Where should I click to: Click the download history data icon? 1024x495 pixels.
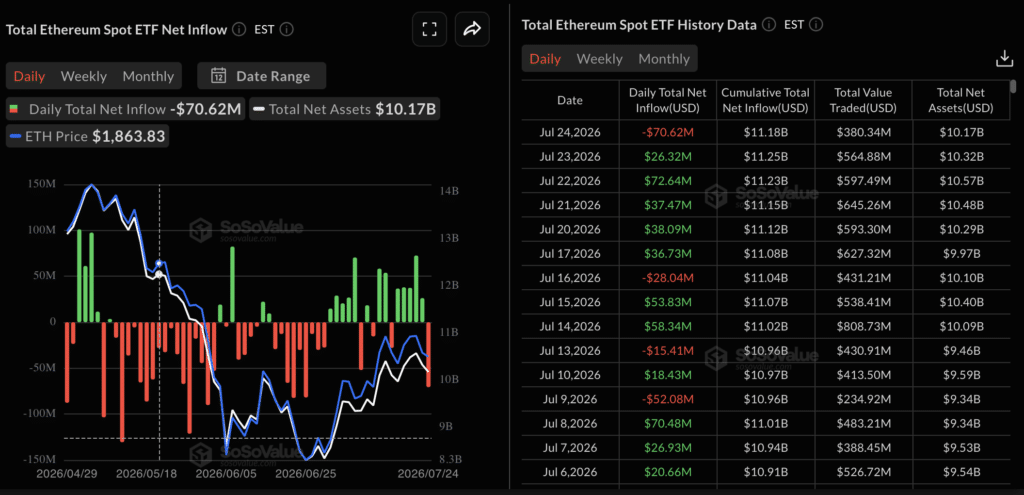(x=1003, y=59)
